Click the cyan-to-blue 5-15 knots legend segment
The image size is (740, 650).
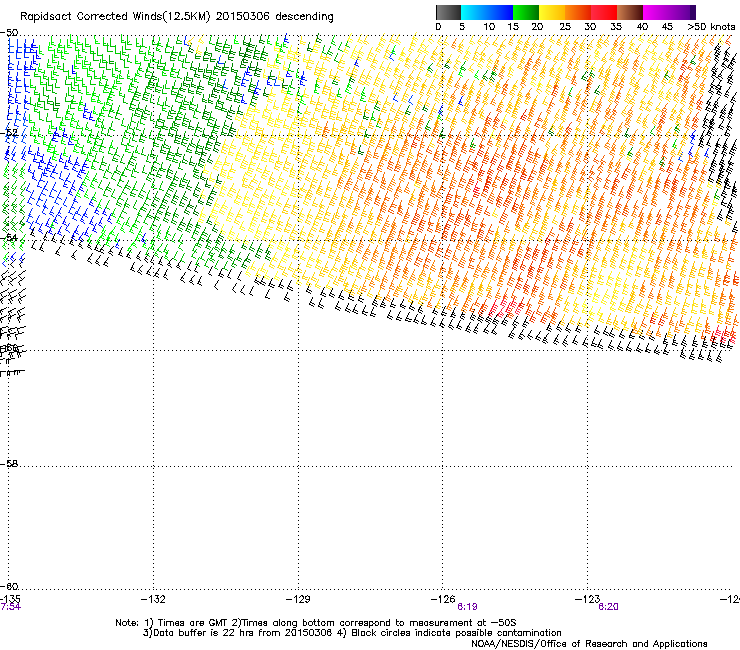tap(487, 12)
